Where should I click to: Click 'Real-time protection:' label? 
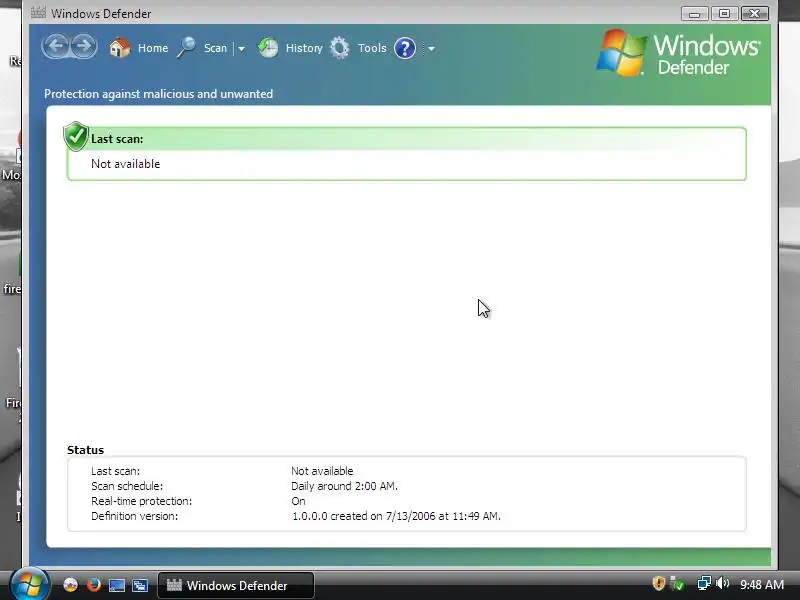[141, 501]
